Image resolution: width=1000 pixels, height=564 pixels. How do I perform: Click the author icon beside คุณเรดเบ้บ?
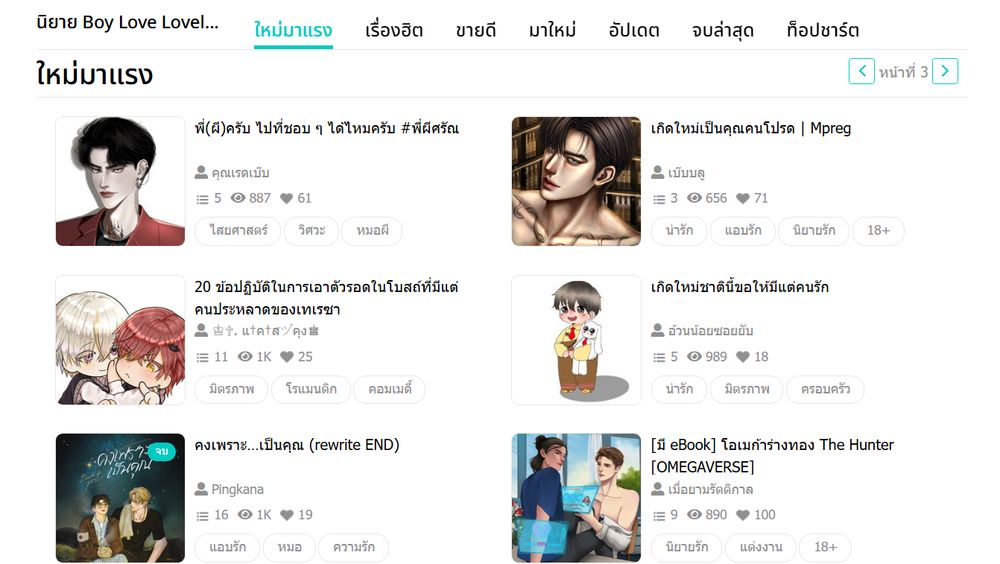pyautogui.click(x=201, y=172)
